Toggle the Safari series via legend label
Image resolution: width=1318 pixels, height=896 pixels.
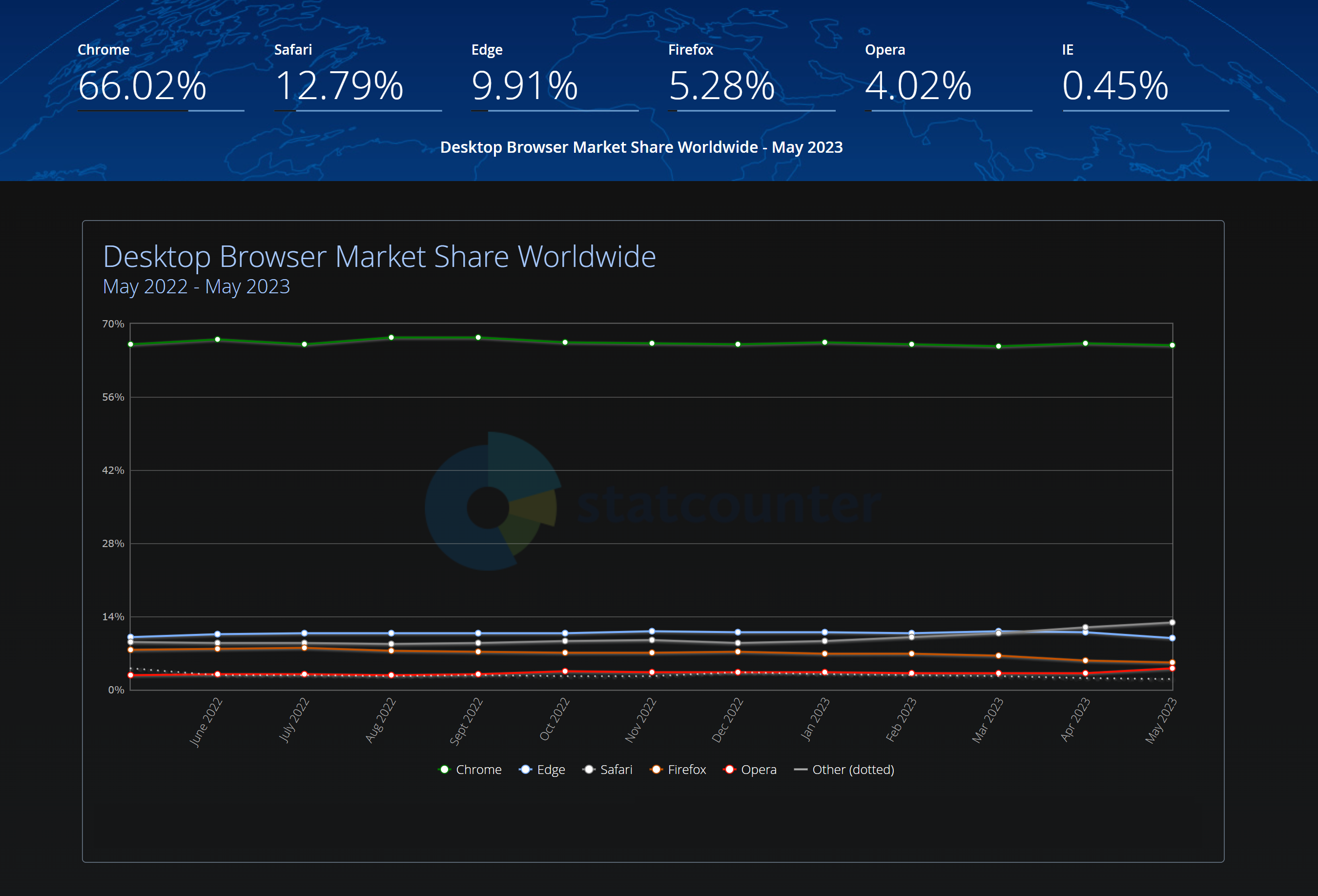[x=616, y=770]
